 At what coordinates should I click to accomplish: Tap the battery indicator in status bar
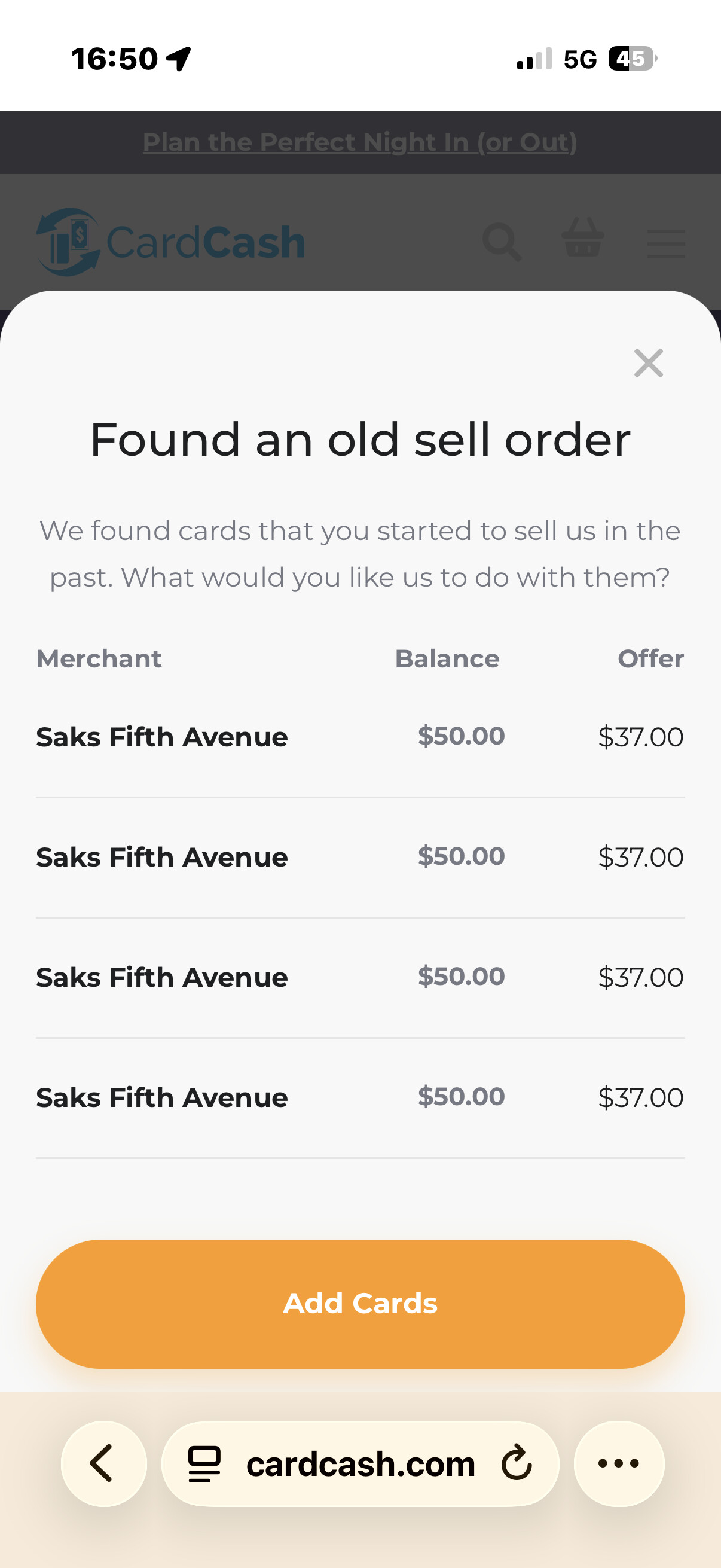pyautogui.click(x=633, y=59)
